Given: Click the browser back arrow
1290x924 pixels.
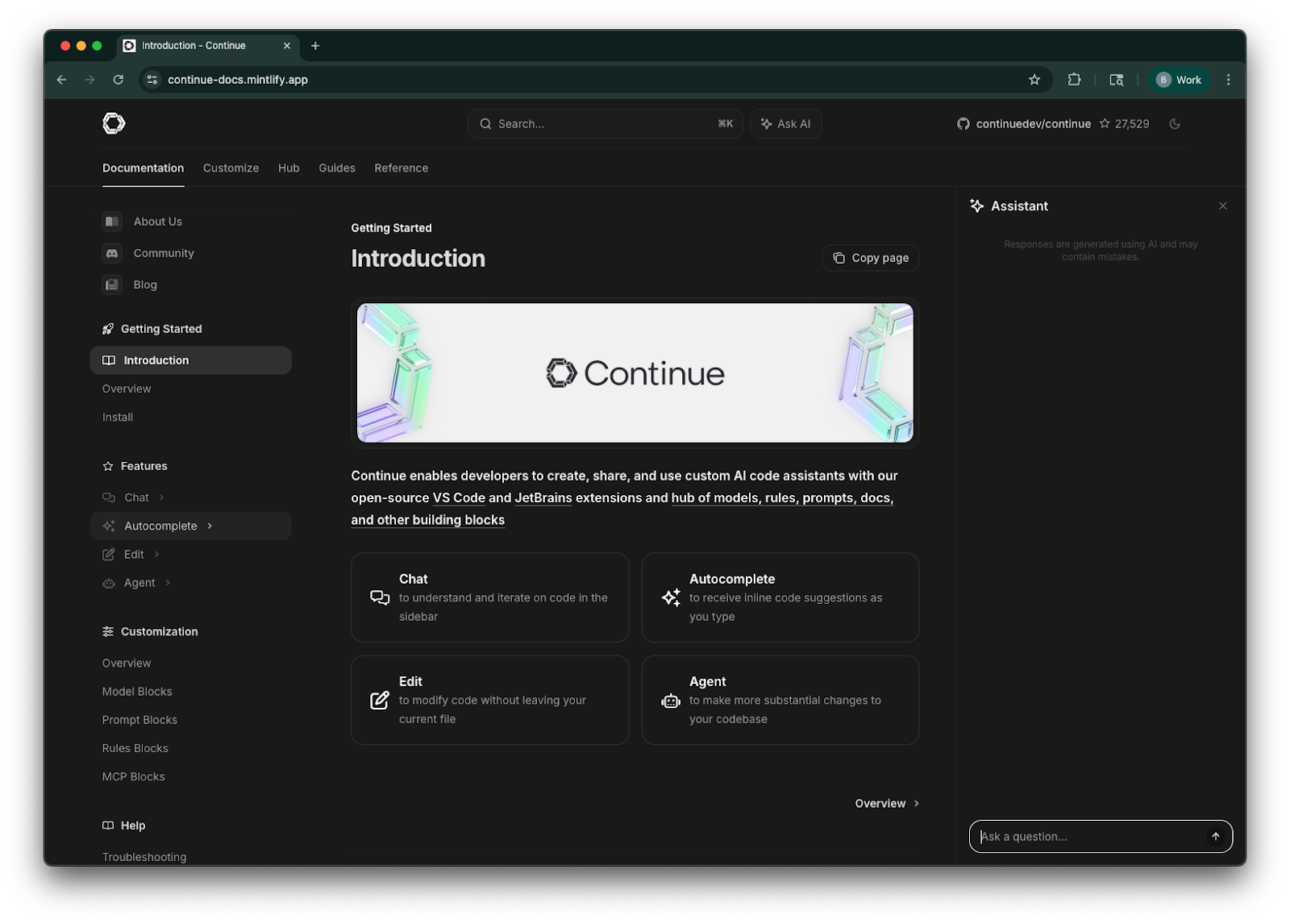Looking at the screenshot, I should (x=62, y=79).
